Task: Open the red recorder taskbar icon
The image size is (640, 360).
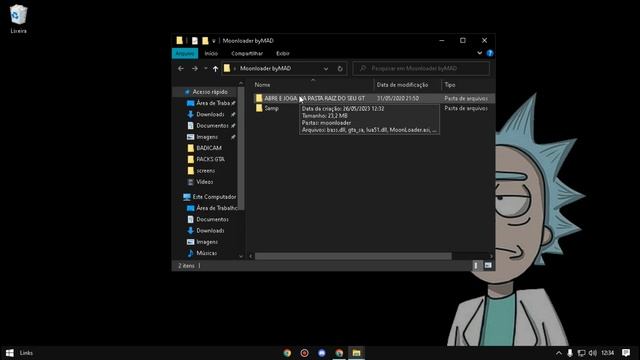Action: (304, 353)
